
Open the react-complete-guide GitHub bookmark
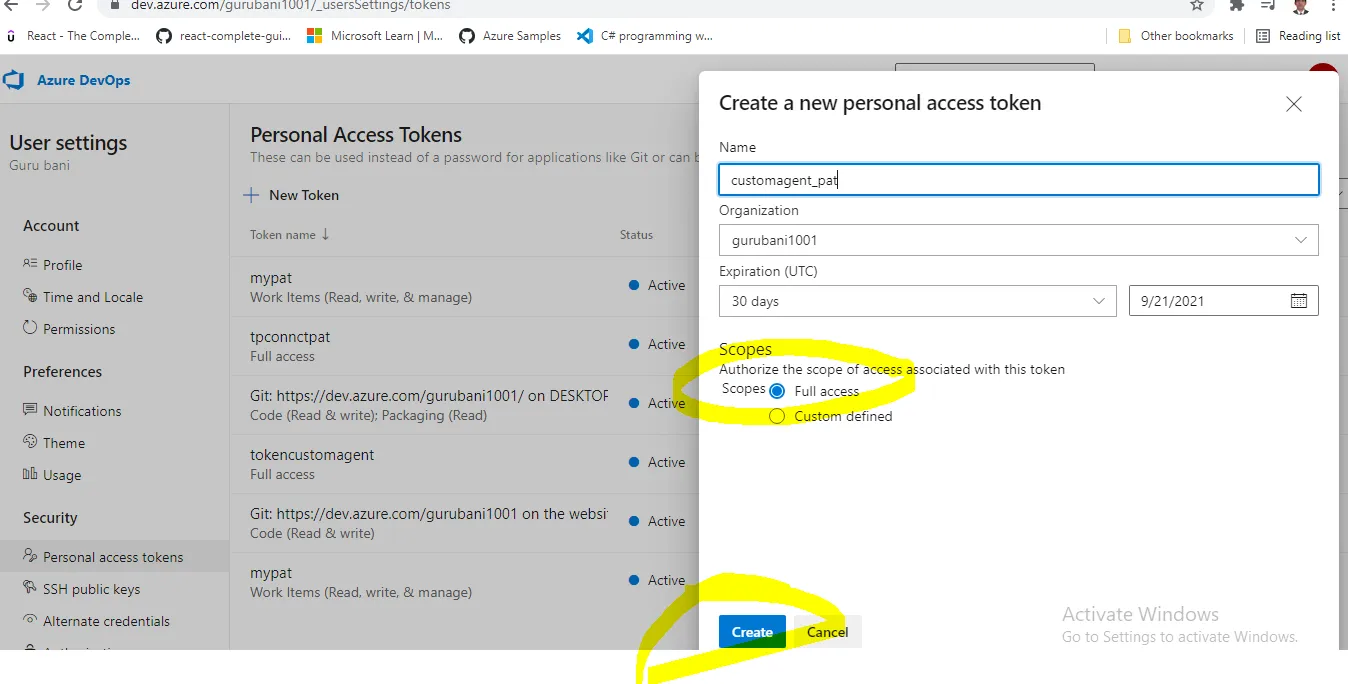[224, 36]
